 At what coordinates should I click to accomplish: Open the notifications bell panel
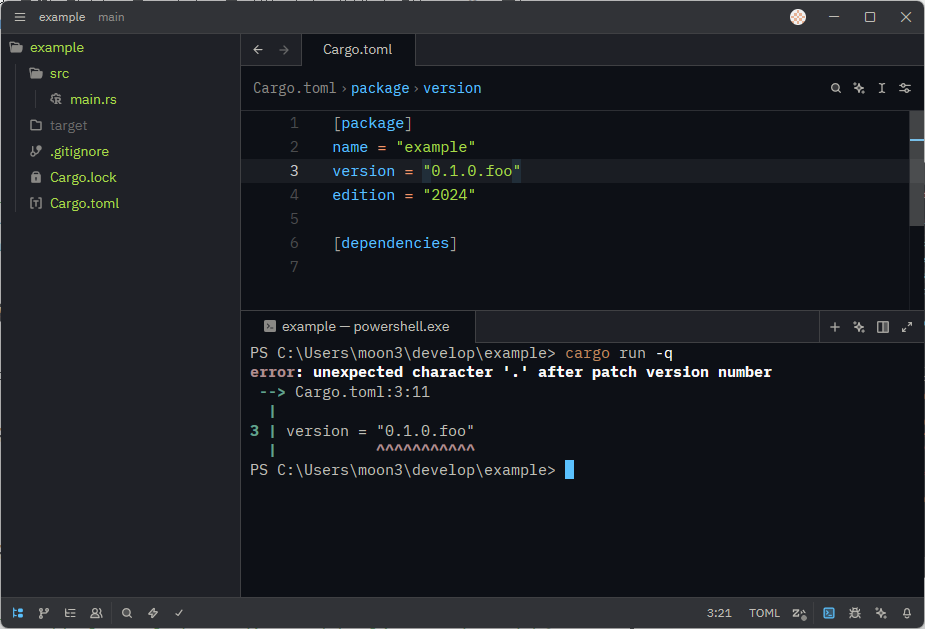pyautogui.click(x=907, y=613)
